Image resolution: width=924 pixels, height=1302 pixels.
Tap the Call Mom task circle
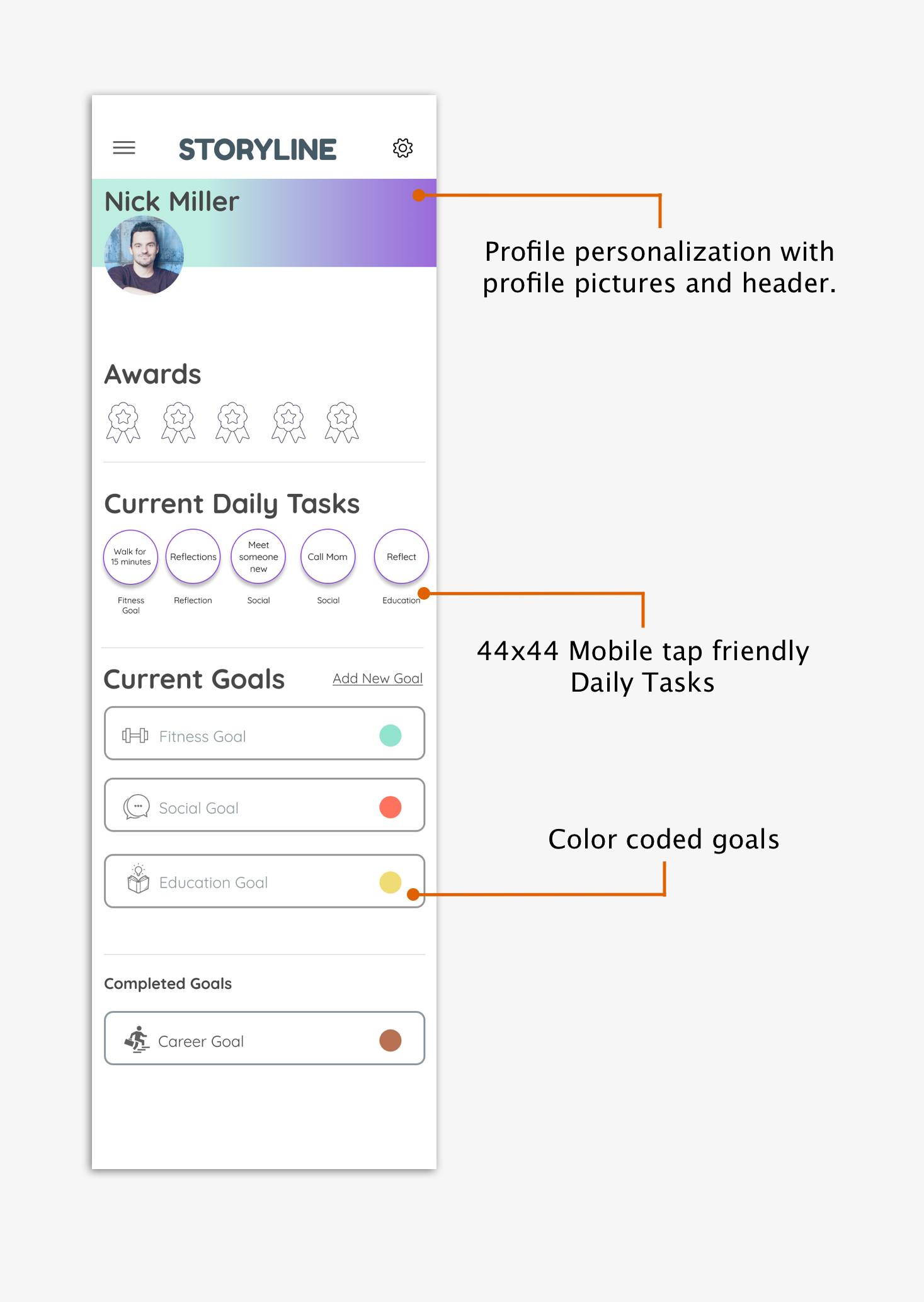pos(328,557)
